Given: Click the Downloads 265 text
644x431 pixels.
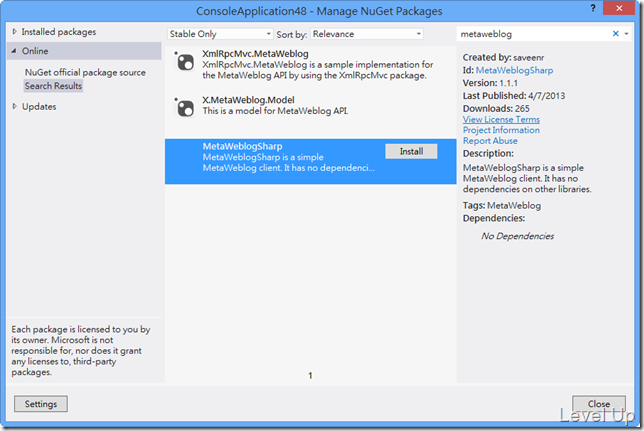Looking at the screenshot, I should click(x=496, y=108).
